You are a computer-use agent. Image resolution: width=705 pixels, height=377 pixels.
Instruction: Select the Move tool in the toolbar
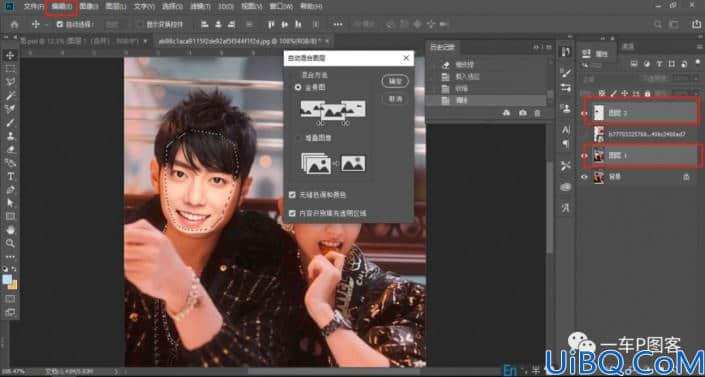point(10,55)
